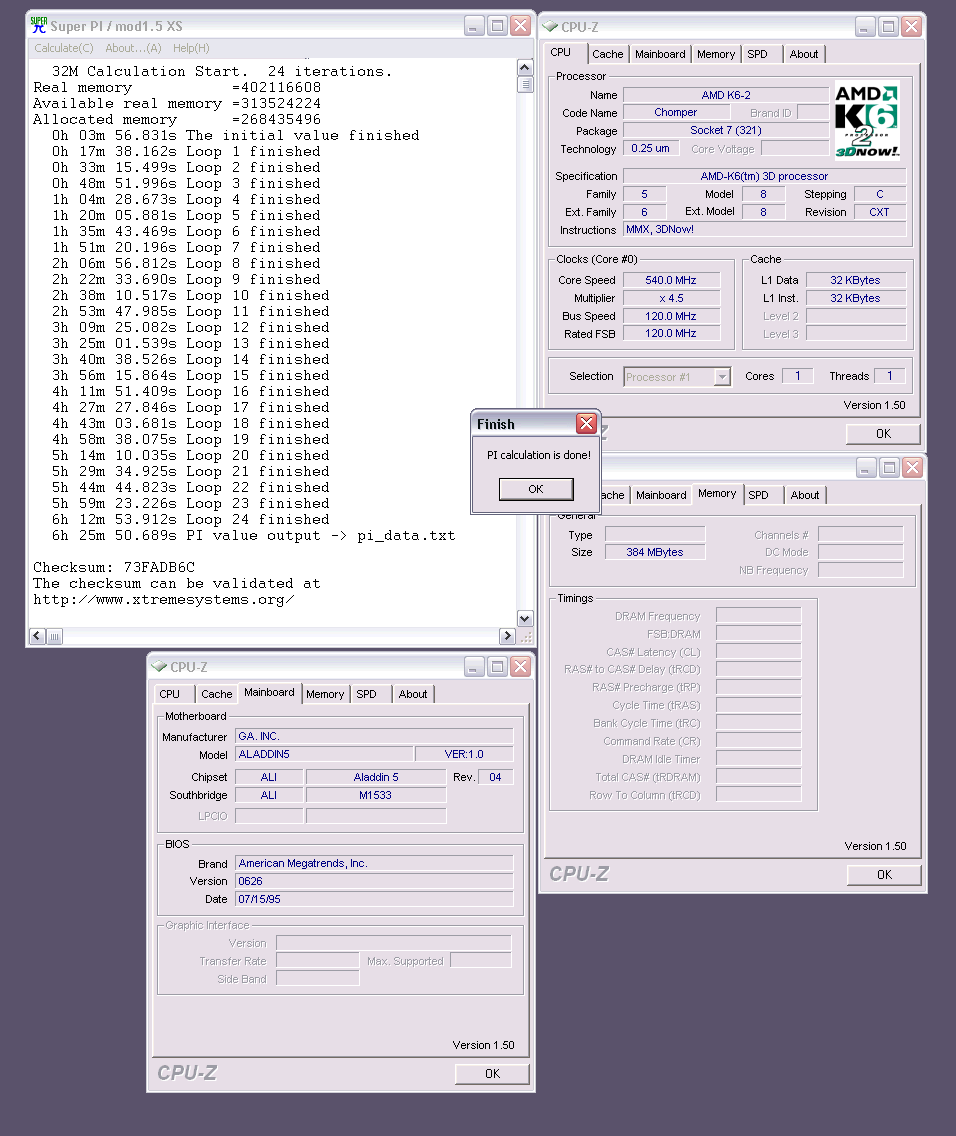Select SPD tab in top-right CPU-Z window
Image resolution: width=956 pixels, height=1136 pixels.
click(x=758, y=54)
